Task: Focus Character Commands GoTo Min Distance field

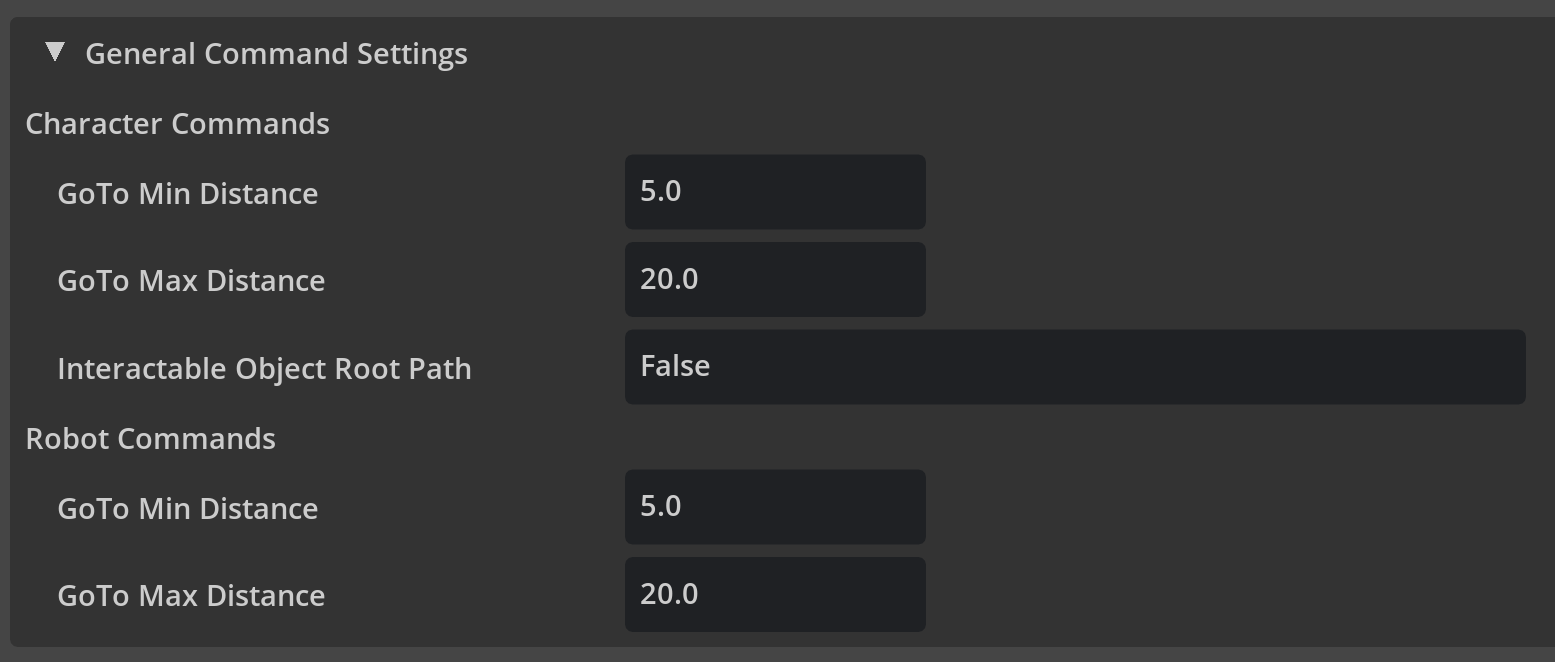Action: [x=775, y=192]
